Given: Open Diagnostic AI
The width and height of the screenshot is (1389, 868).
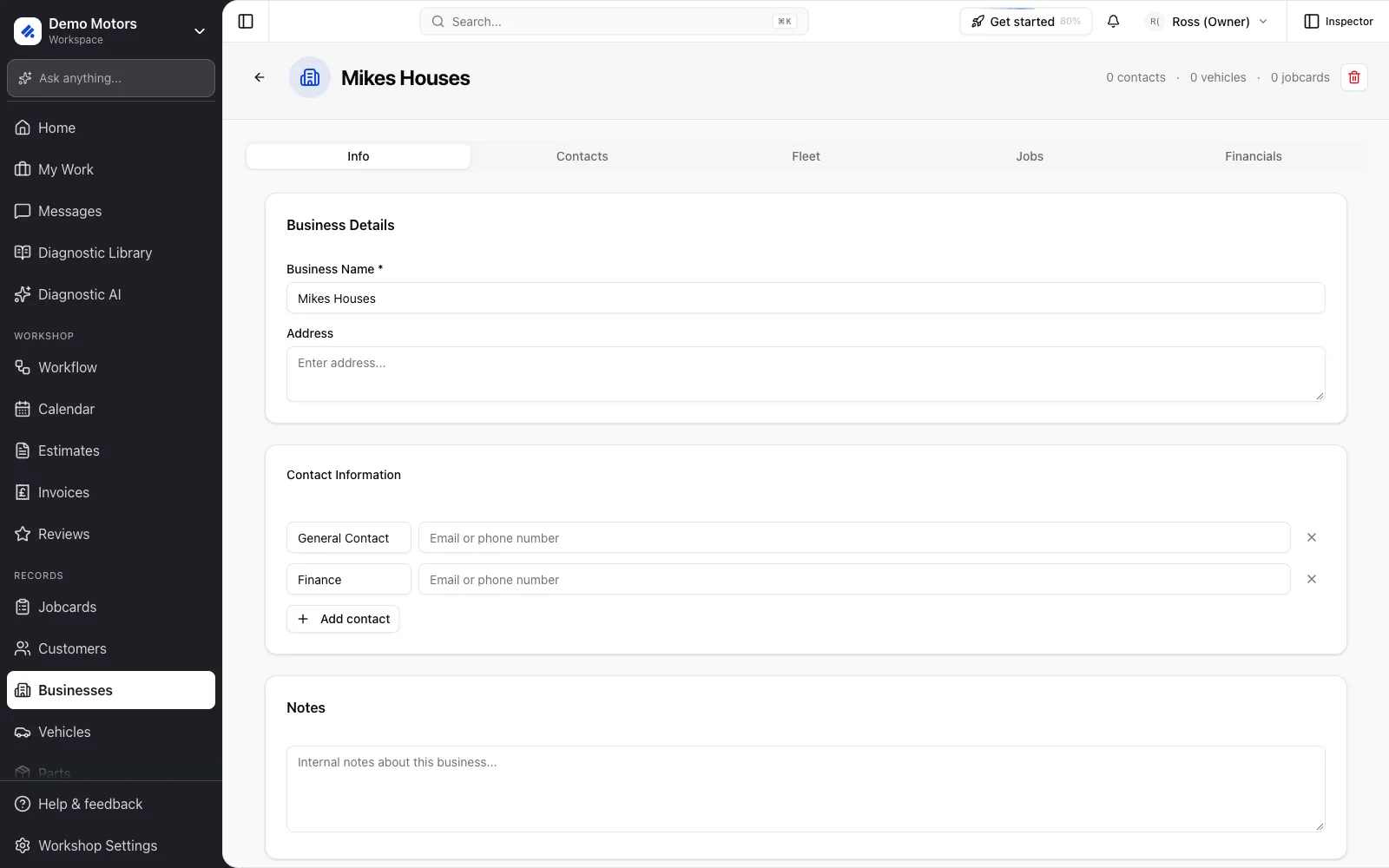Looking at the screenshot, I should point(111,294).
